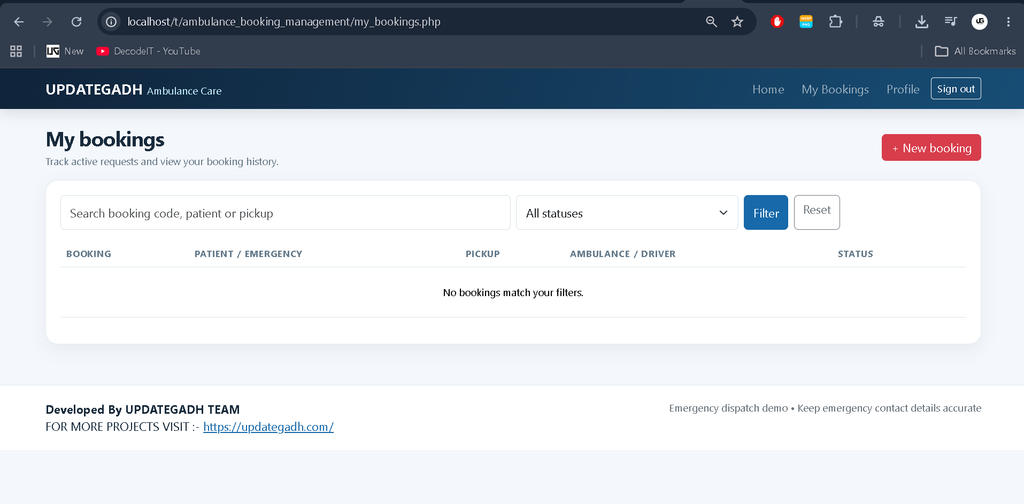This screenshot has width=1024, height=504.
Task: Open the All Bookmarks folder
Action: pos(975,51)
